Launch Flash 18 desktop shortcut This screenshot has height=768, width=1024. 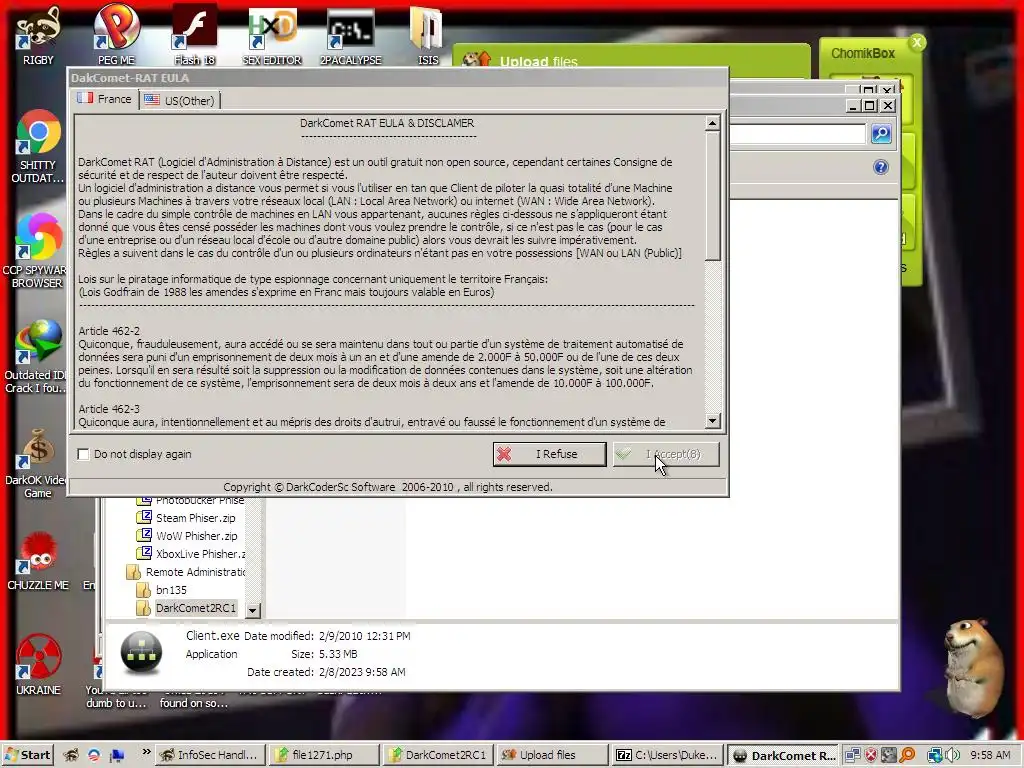pos(195,36)
